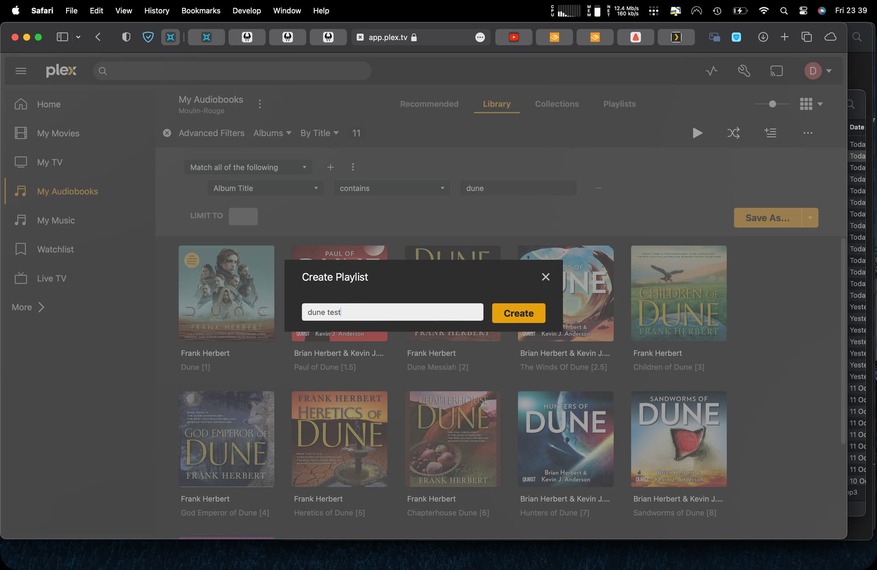Click the Cast screen icon
The image size is (877, 570).
point(776,71)
